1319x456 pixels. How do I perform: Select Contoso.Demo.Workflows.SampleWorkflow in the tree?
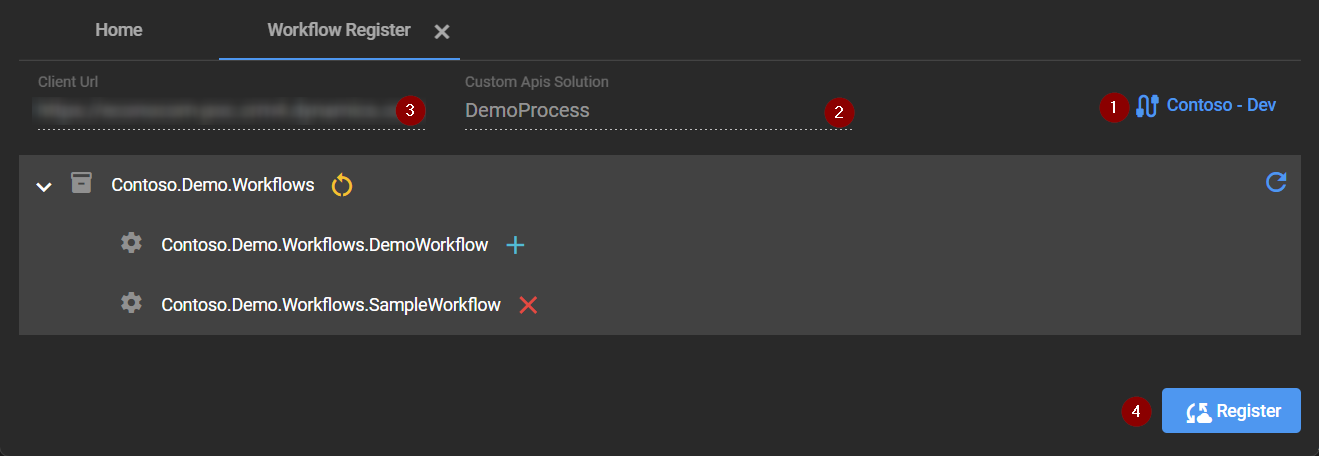click(331, 305)
